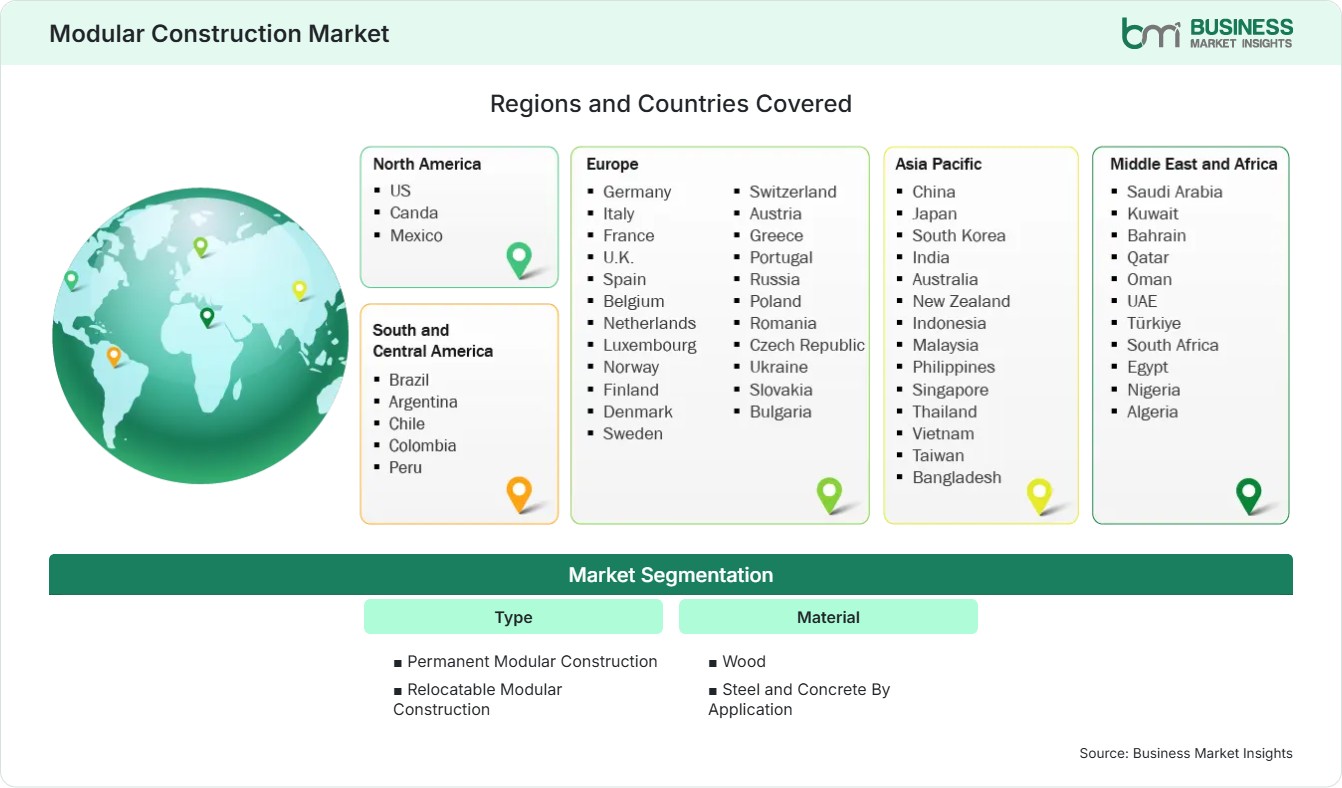This screenshot has height=788, width=1342.
Task: Click Nigeria in Middle East list
Action: point(1153,389)
